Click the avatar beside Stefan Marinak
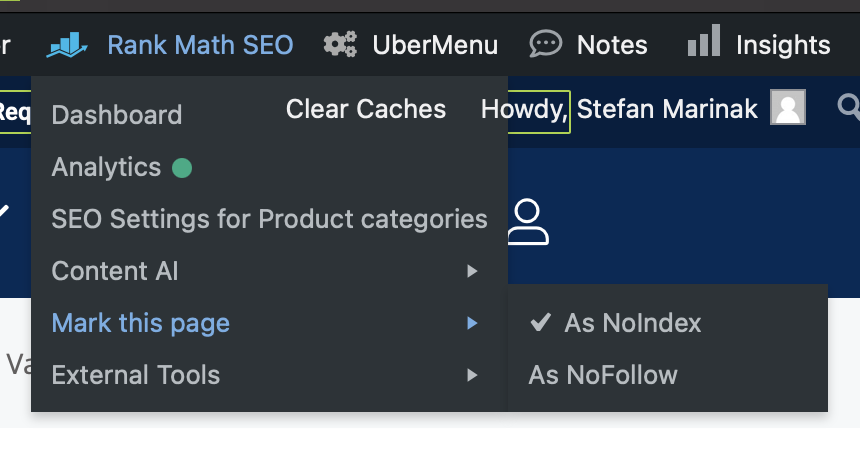Viewport: 860px width, 472px height. [788, 108]
